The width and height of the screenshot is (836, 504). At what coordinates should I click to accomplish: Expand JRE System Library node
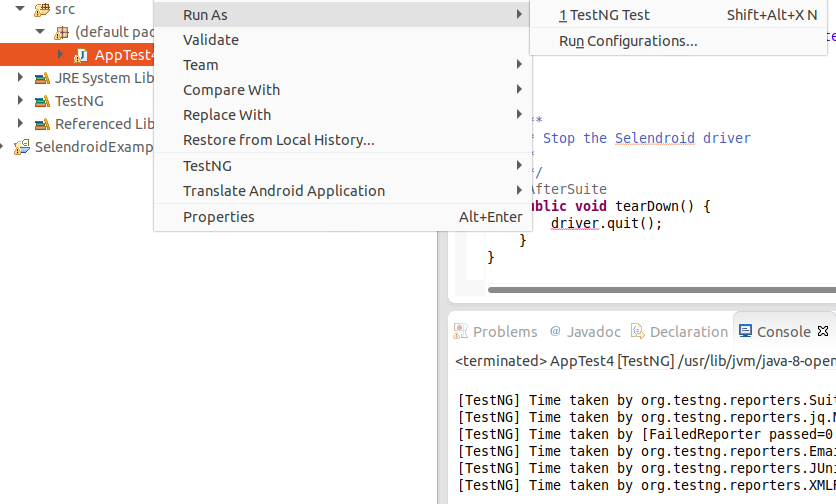20,77
